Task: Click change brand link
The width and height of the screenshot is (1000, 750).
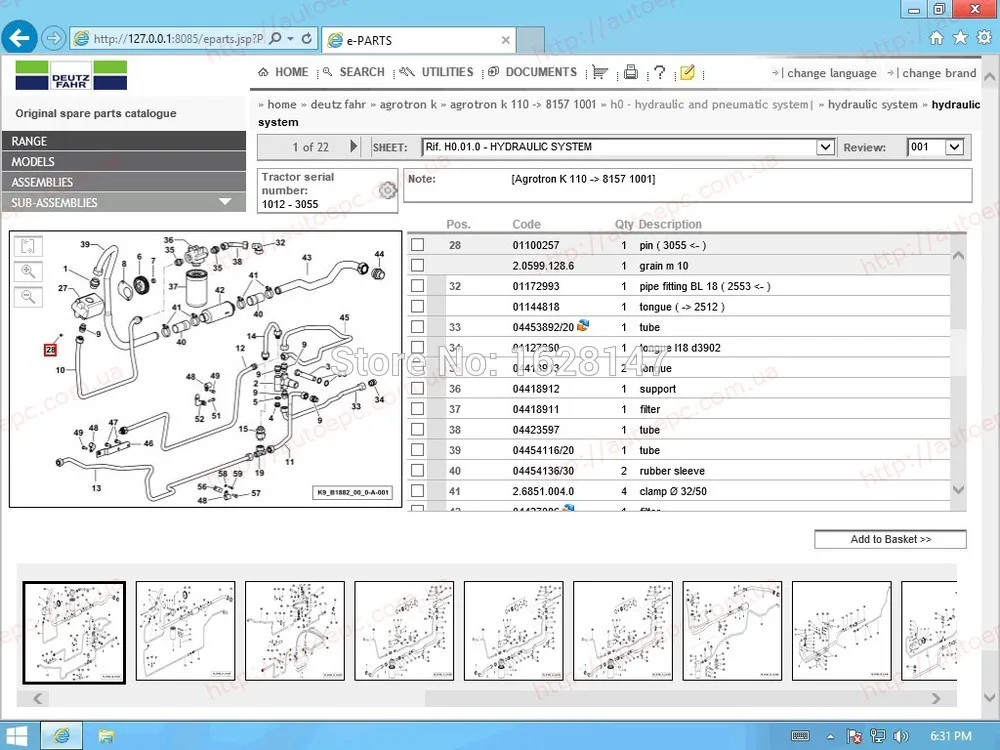Action: [x=939, y=73]
